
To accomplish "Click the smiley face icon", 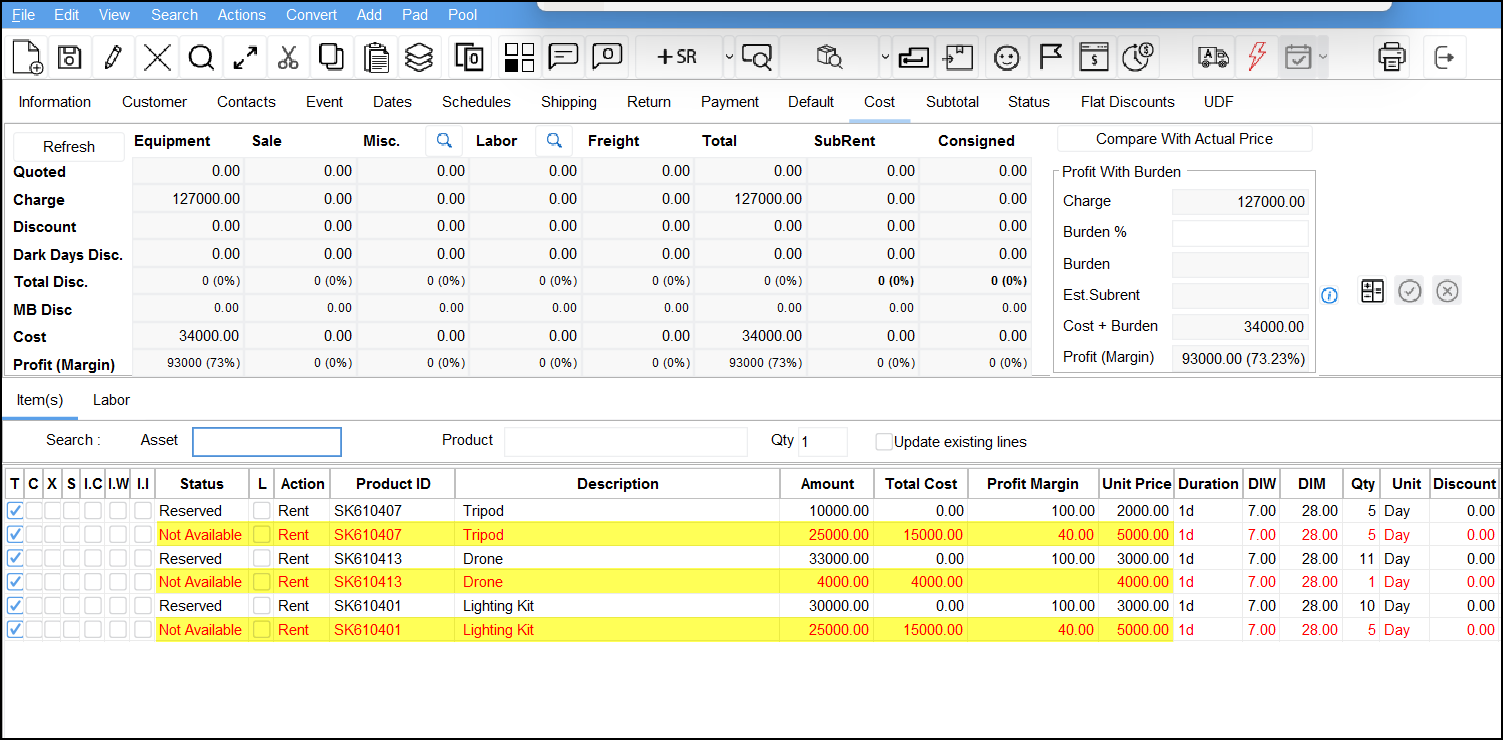I will pos(1006,57).
